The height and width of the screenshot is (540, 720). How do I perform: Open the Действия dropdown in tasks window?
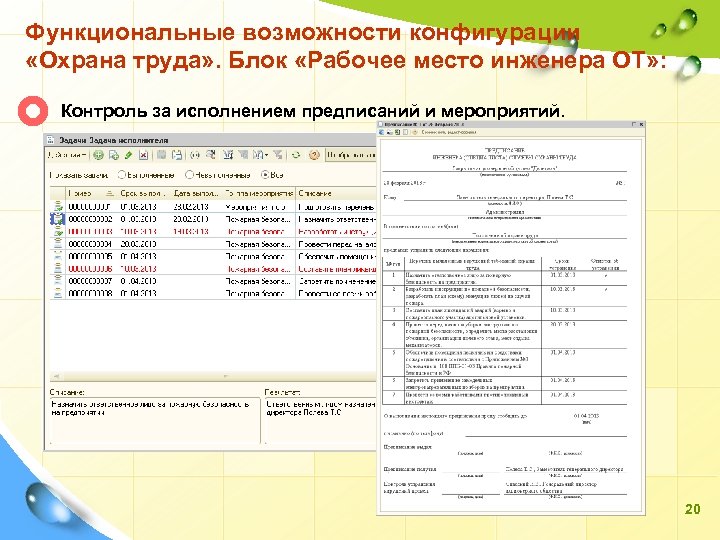(x=68, y=155)
